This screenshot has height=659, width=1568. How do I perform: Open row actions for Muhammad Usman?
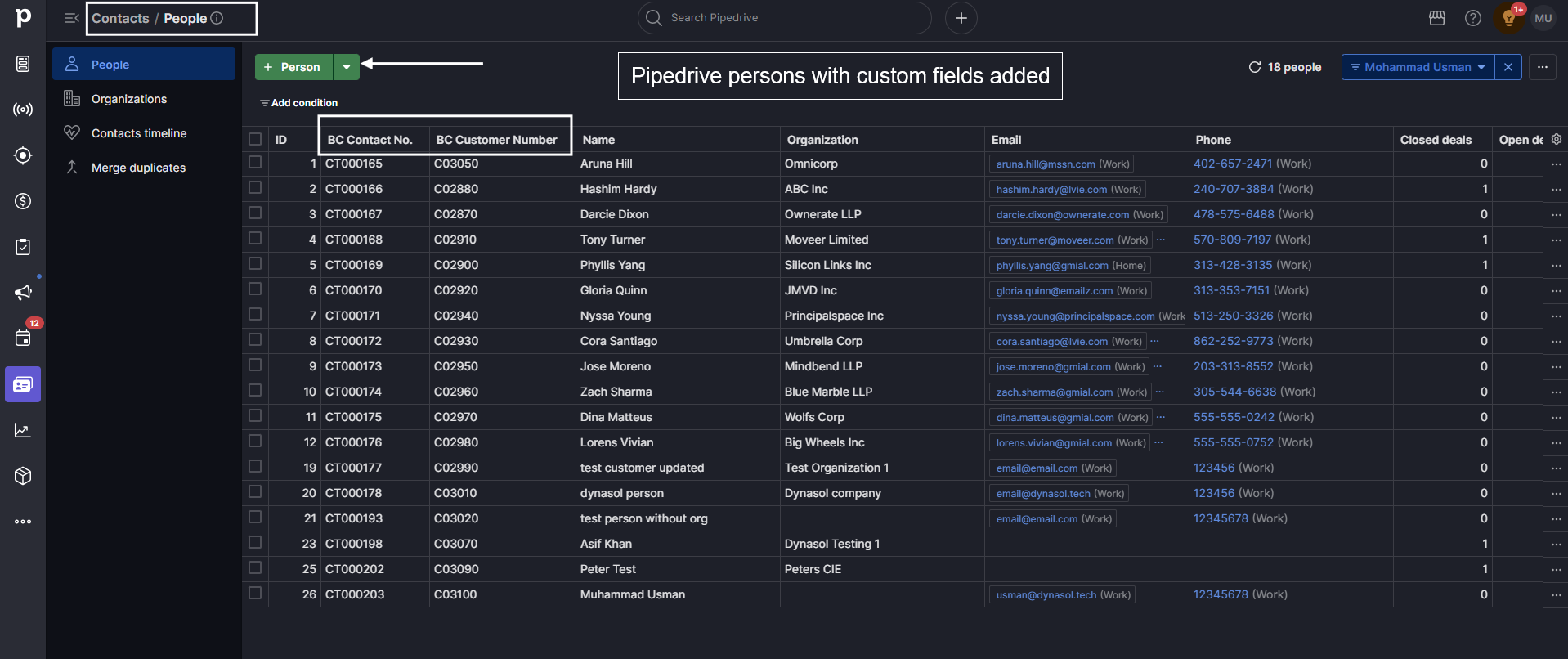click(x=1557, y=595)
